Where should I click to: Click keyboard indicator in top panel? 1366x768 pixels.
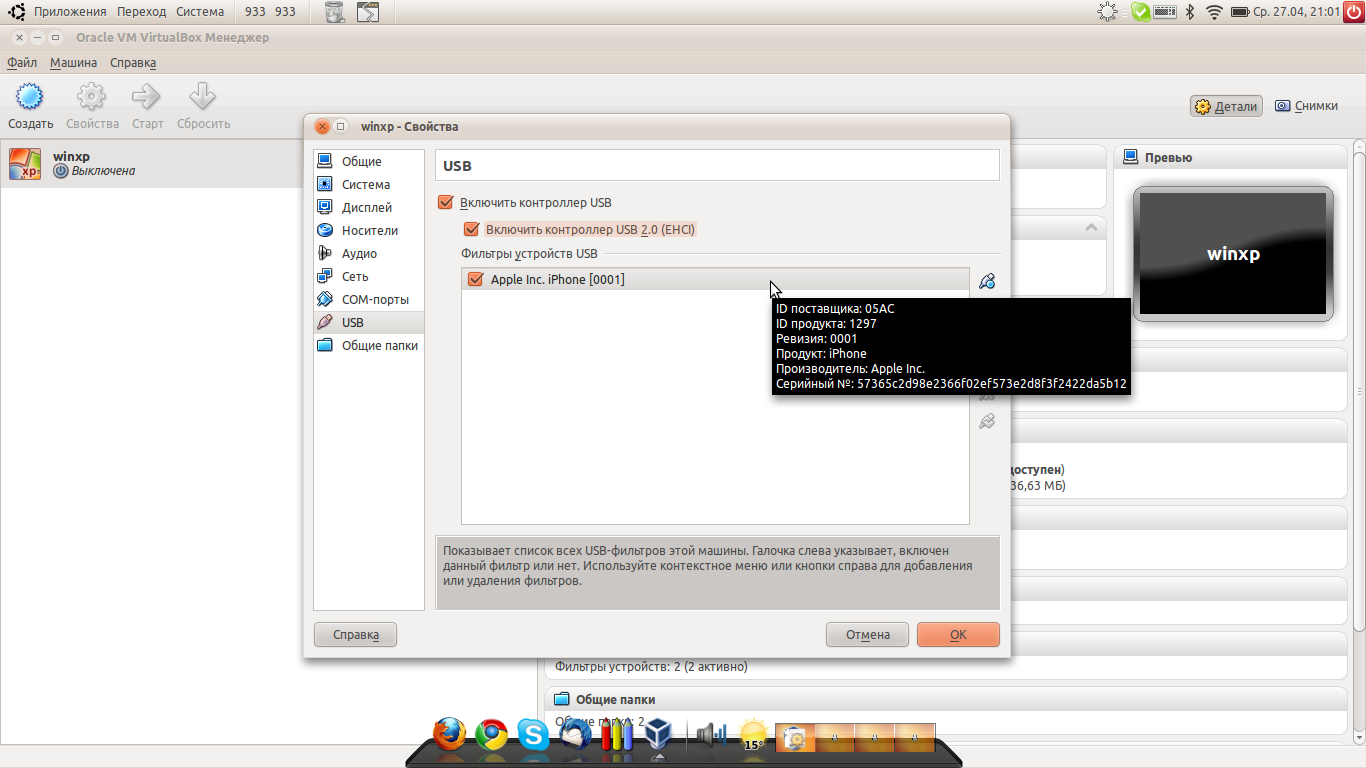coord(1164,12)
